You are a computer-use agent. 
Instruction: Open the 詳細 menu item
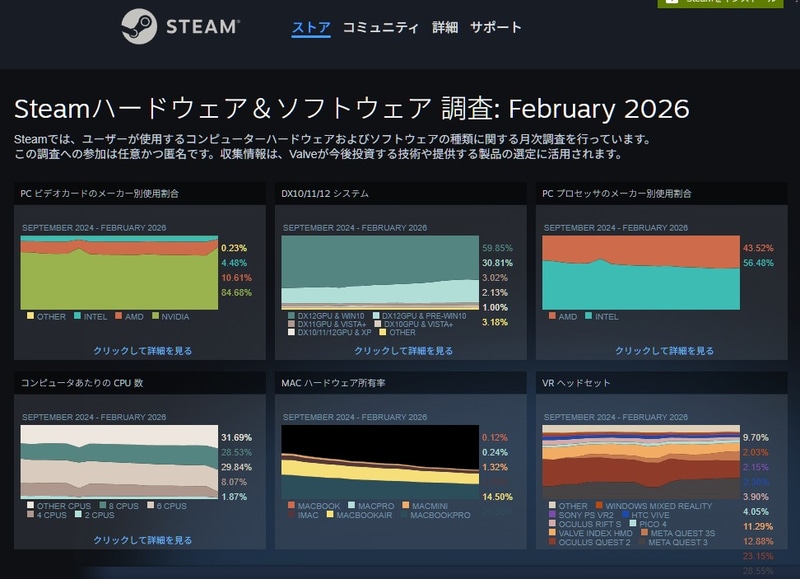click(x=445, y=27)
